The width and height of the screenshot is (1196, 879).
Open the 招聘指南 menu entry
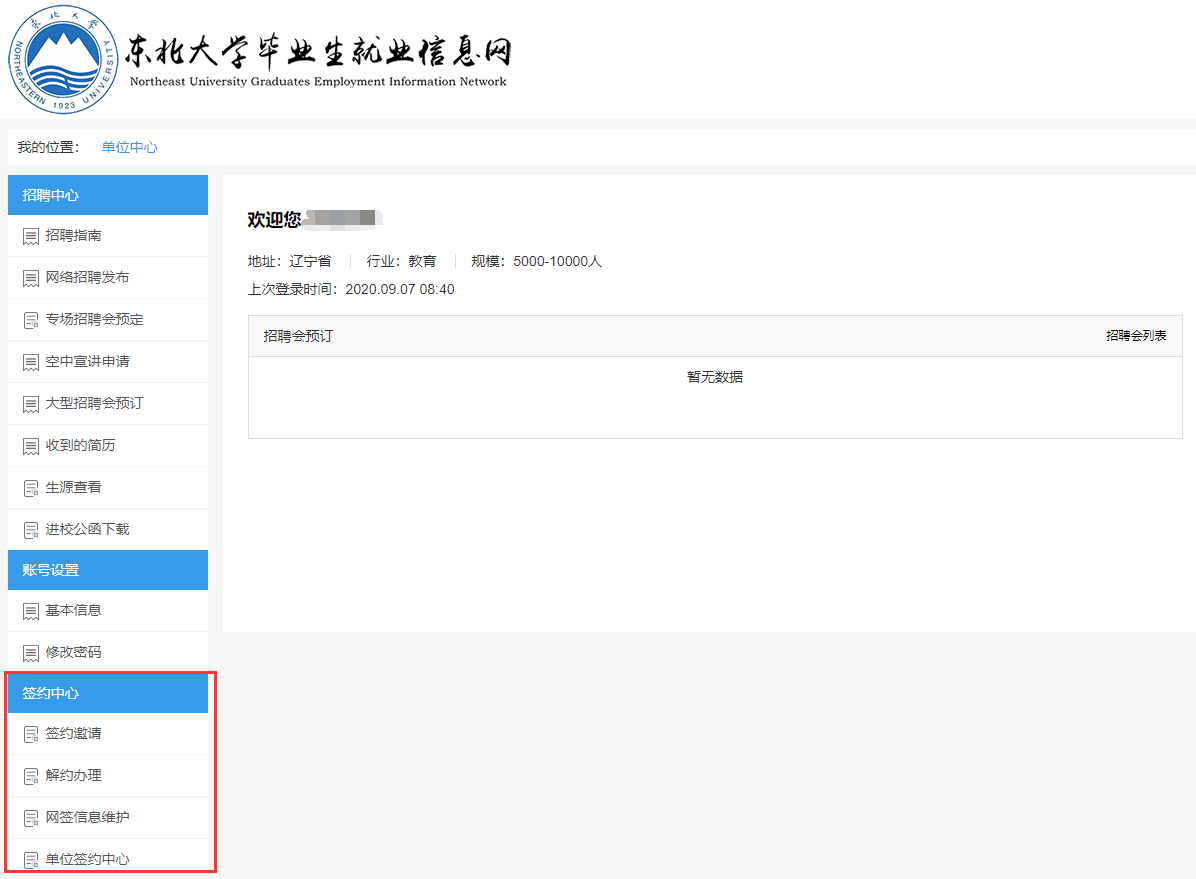tap(108, 236)
